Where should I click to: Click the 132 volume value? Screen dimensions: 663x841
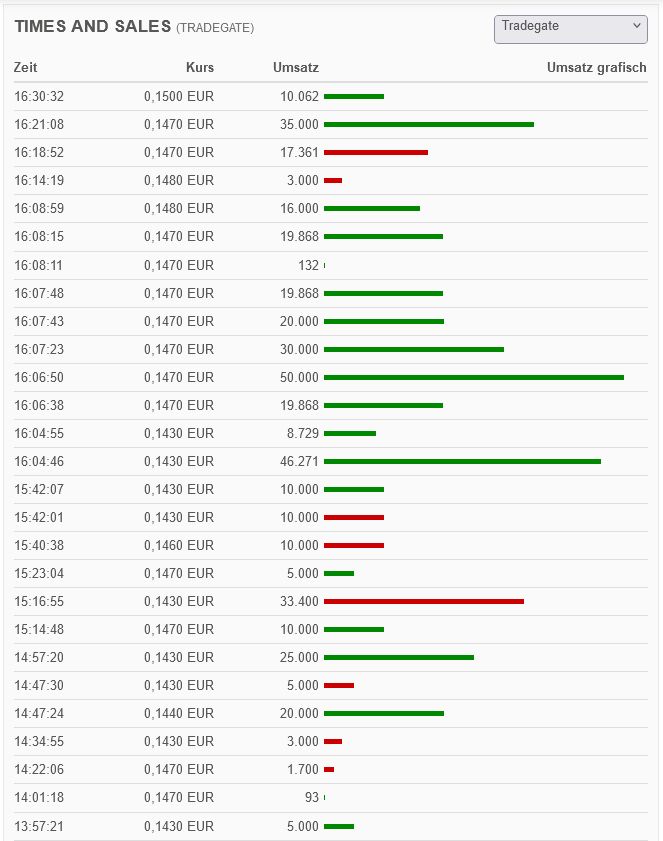(x=308, y=265)
